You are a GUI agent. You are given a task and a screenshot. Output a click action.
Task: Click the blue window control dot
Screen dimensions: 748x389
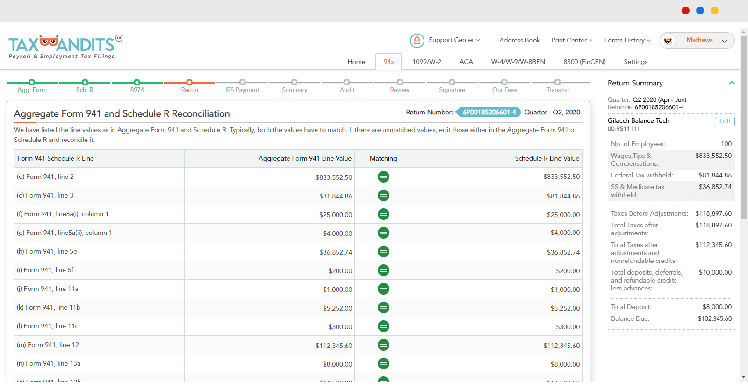coord(700,11)
